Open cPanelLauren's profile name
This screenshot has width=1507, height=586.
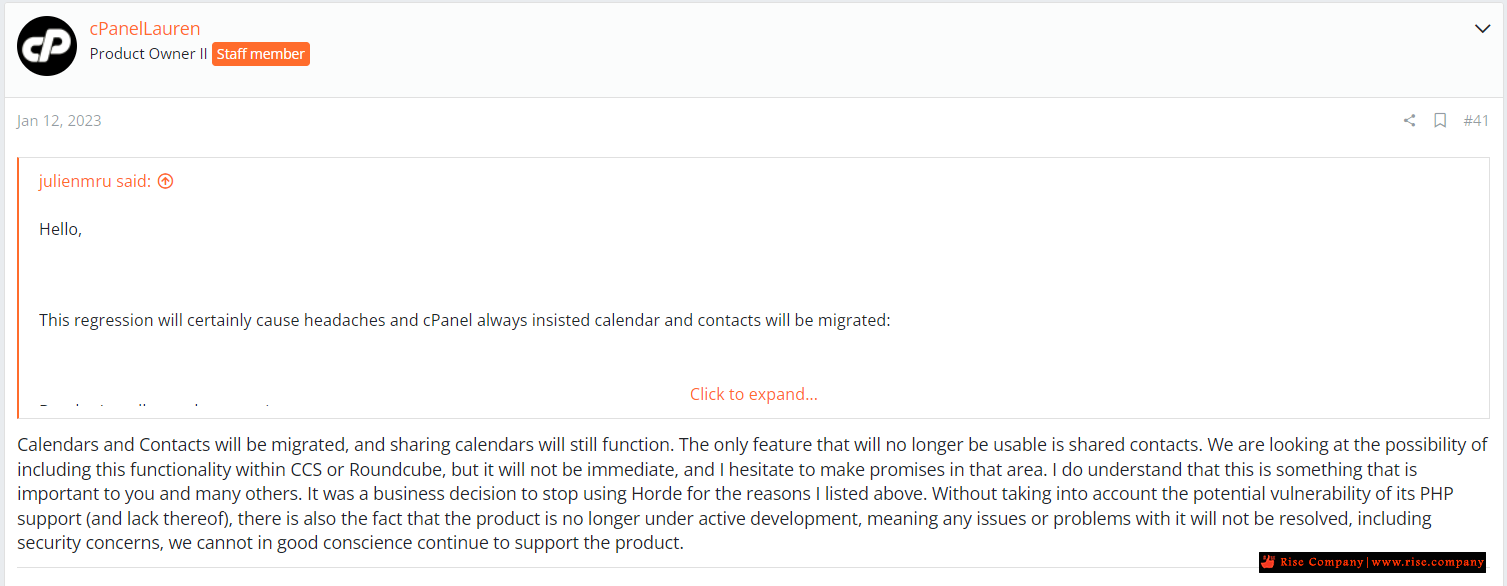click(145, 29)
